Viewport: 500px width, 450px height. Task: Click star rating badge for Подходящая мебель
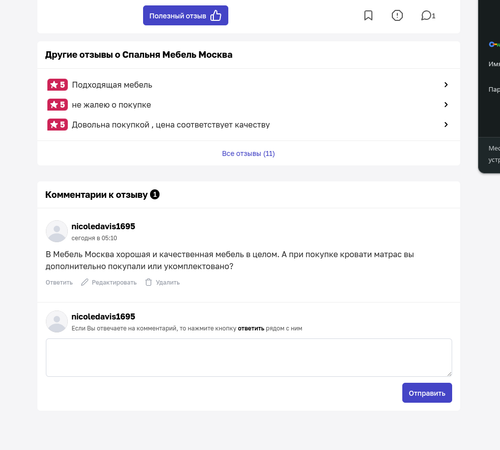(x=57, y=85)
